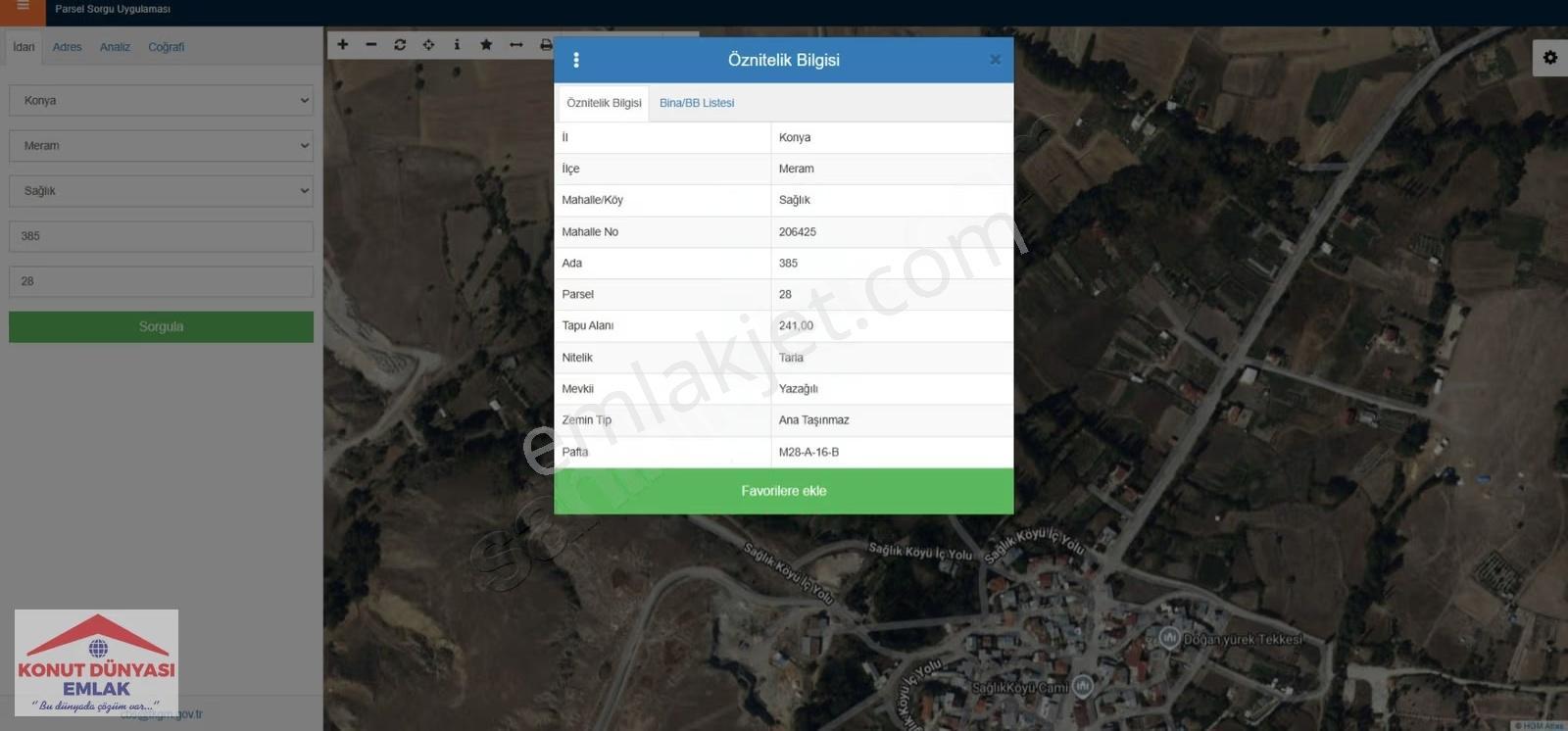Image resolution: width=1568 pixels, height=731 pixels.
Task: Click the Mahalle No value 206425
Action: (x=798, y=232)
